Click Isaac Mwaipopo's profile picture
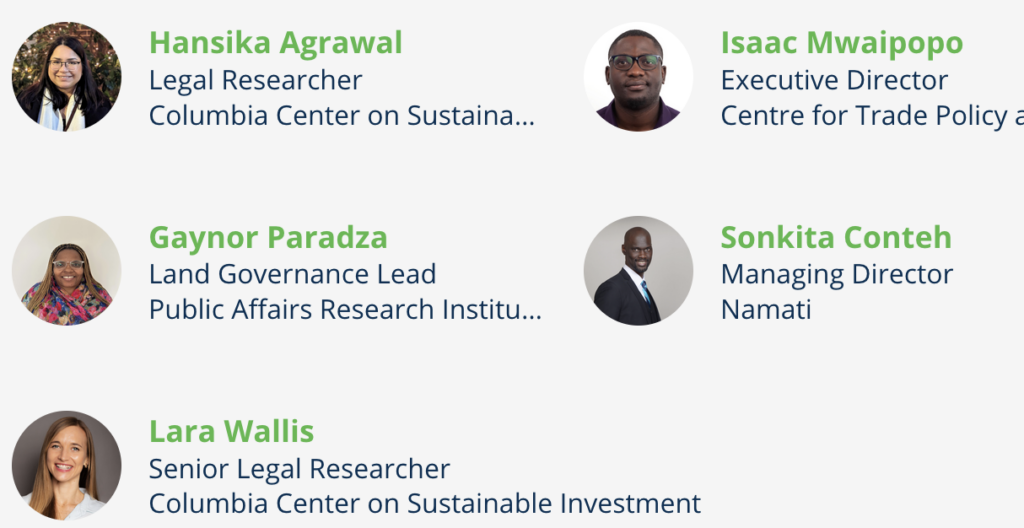Viewport: 1024px width, 528px height. pos(638,76)
